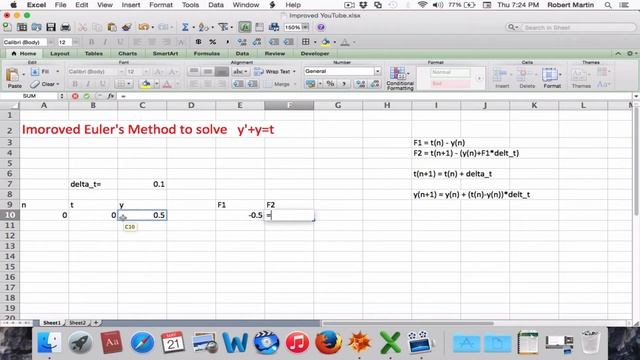640x360 pixels.
Task: Open Firefox from the Dock
Action: (328, 342)
